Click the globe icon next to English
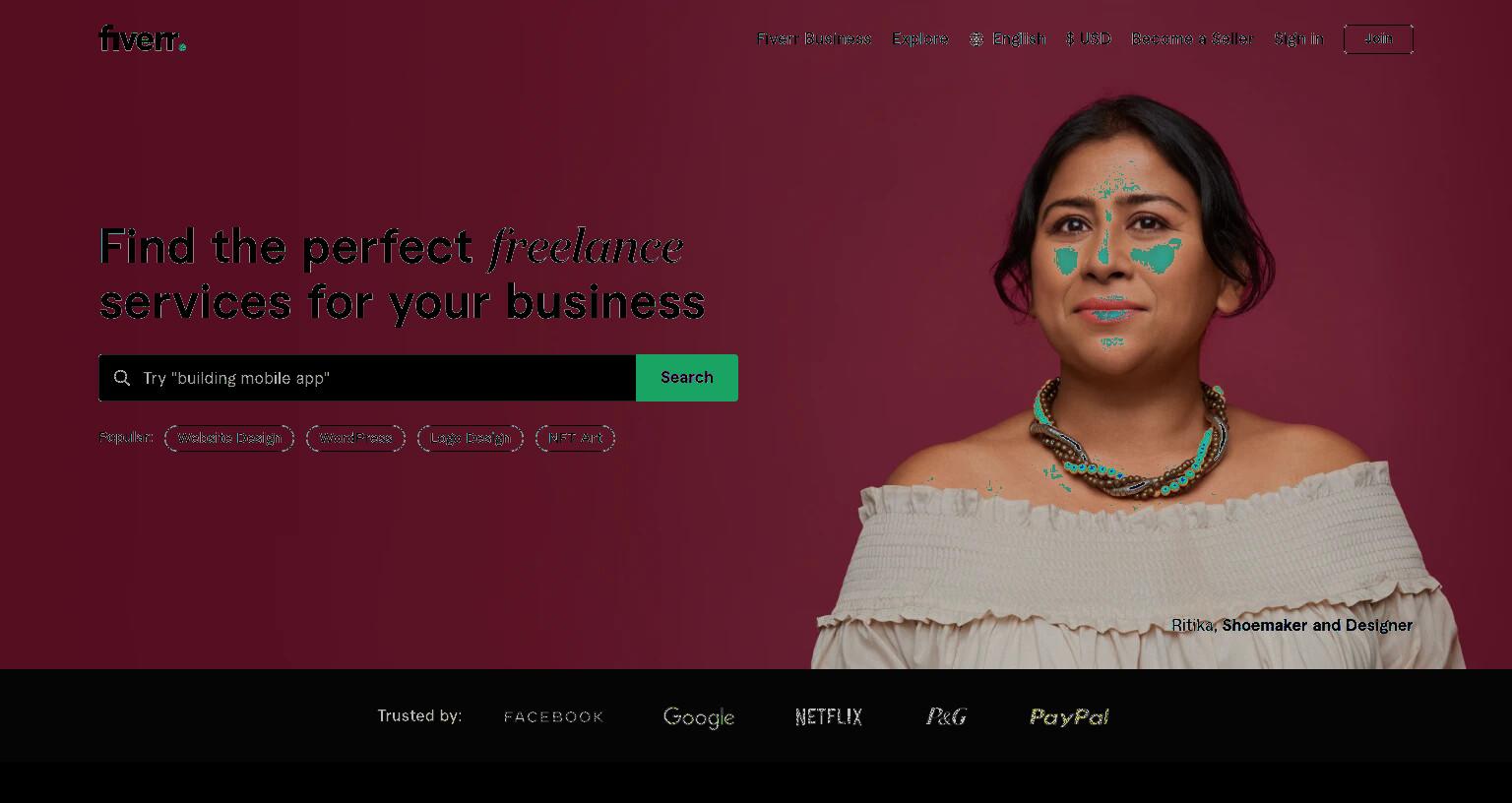Image resolution: width=1512 pixels, height=803 pixels. (976, 39)
